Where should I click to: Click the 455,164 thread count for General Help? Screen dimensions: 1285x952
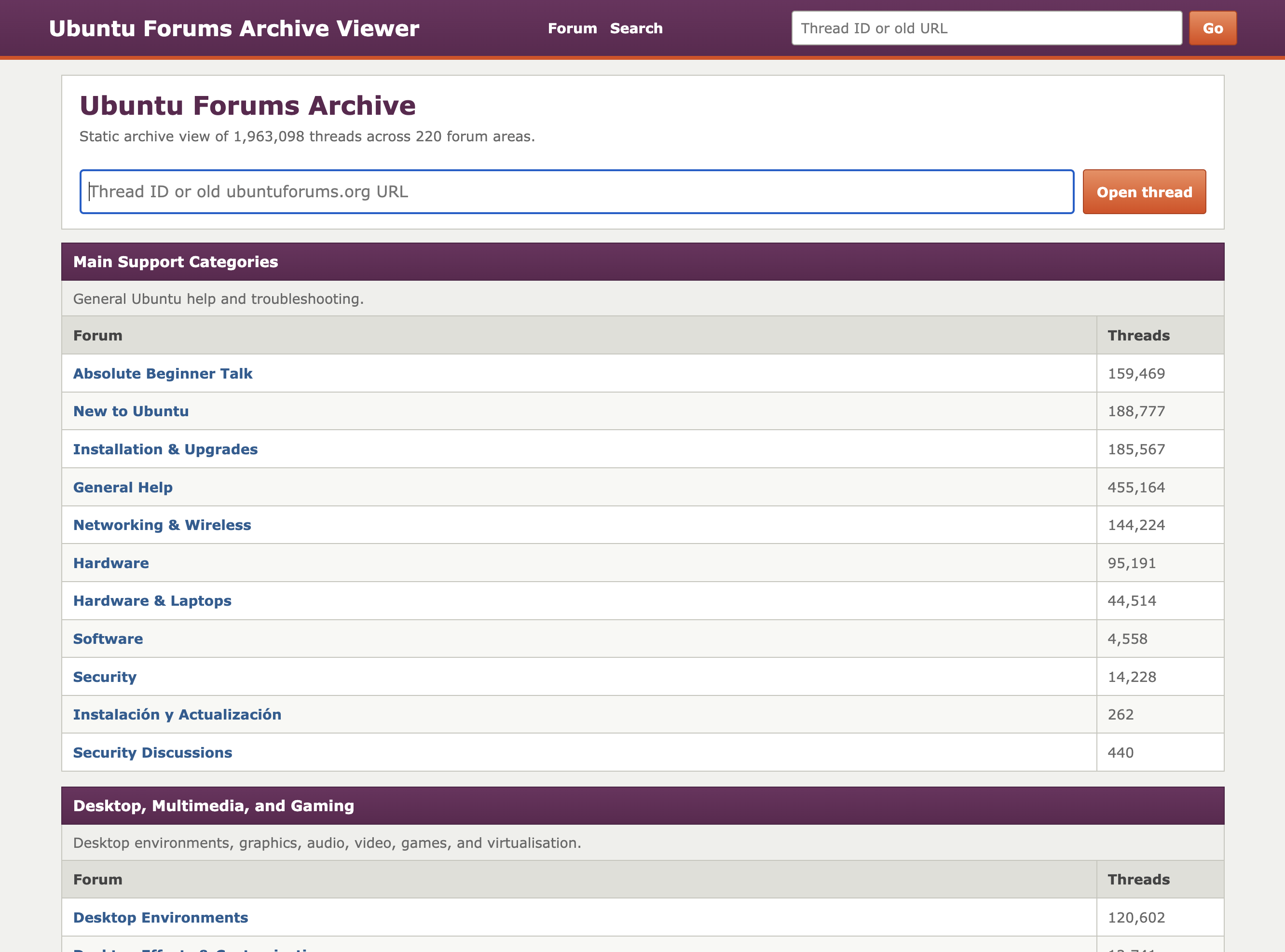pos(1136,488)
